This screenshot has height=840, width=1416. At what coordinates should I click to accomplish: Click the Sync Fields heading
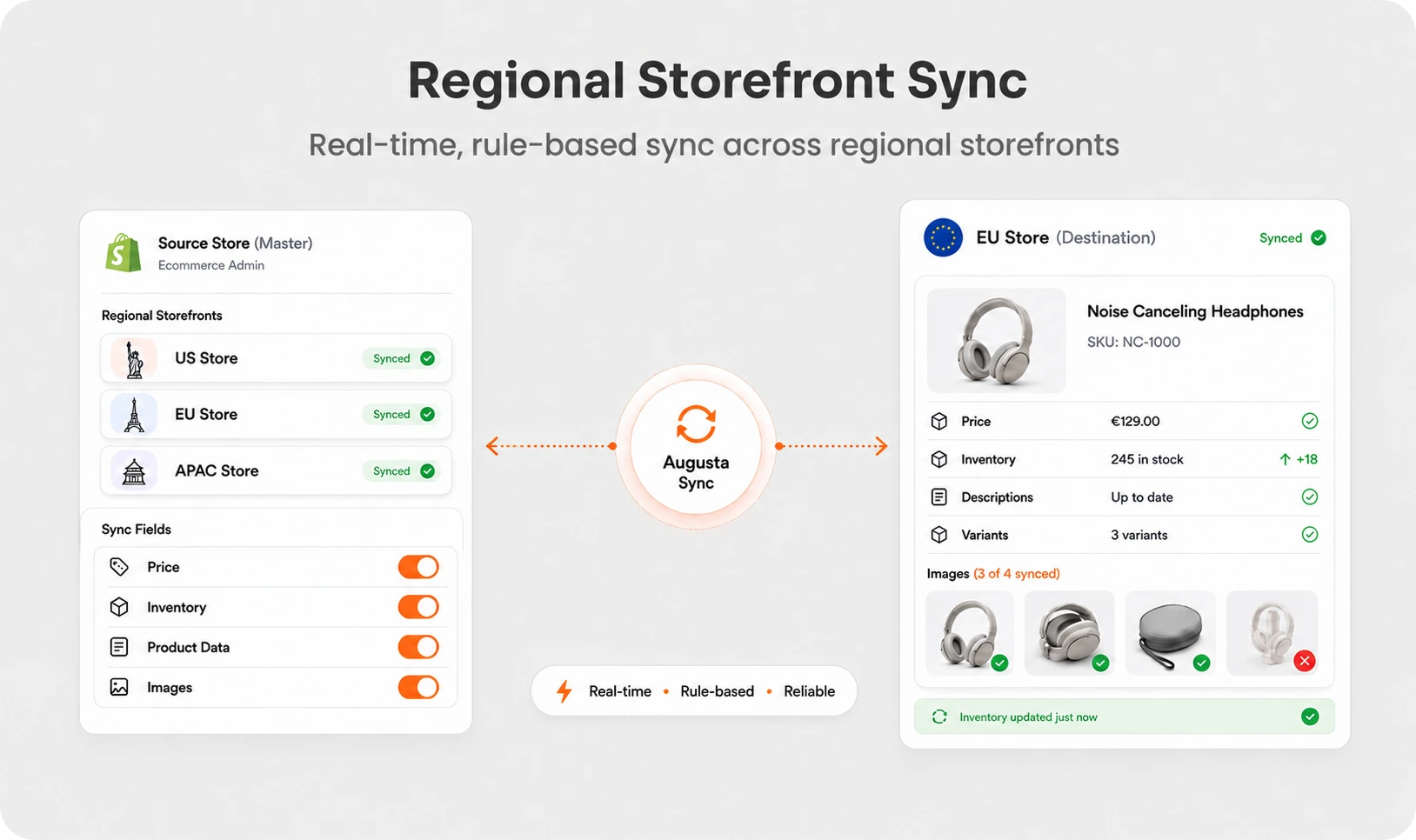coord(137,530)
